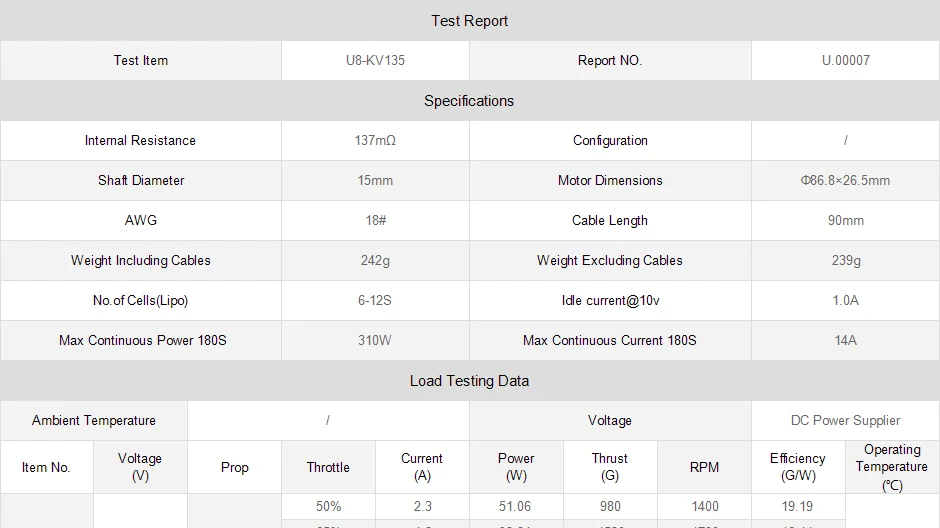The image size is (940, 528).
Task: Click the Efficiency (G/W) column header
Action: coord(797,467)
